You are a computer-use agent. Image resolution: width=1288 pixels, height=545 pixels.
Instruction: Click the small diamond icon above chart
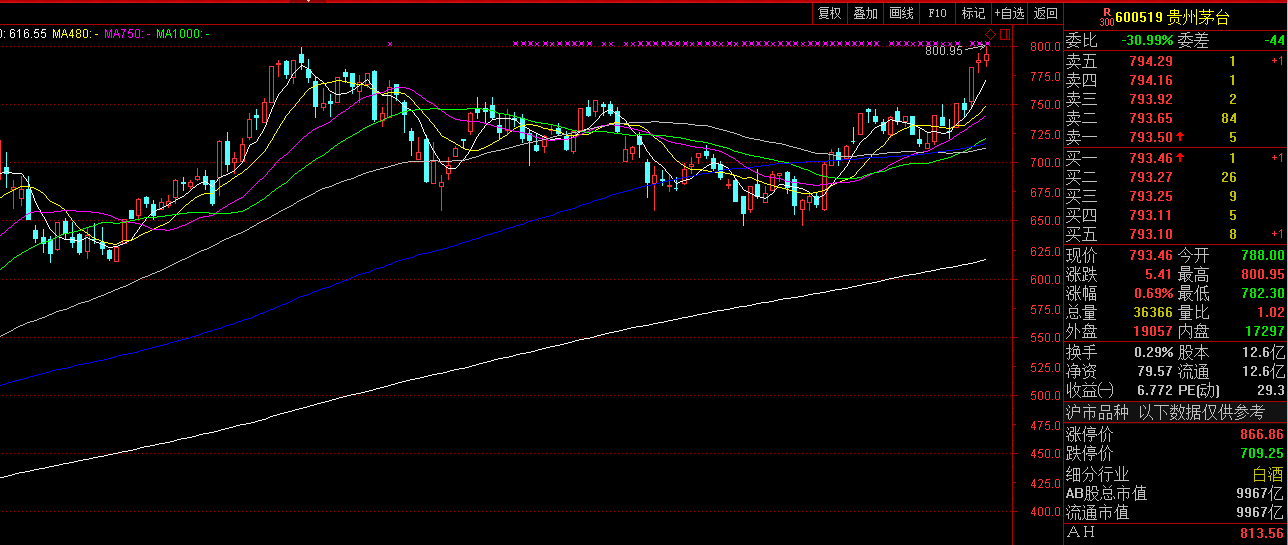990,35
